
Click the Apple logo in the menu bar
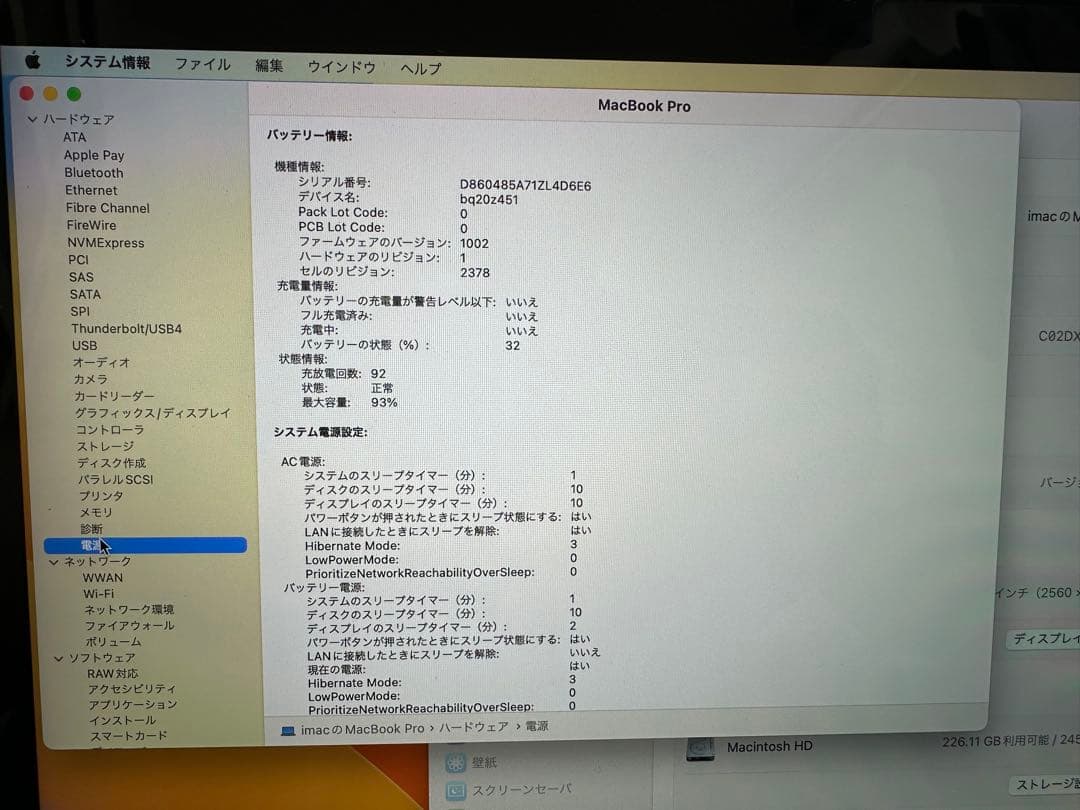click(x=32, y=62)
